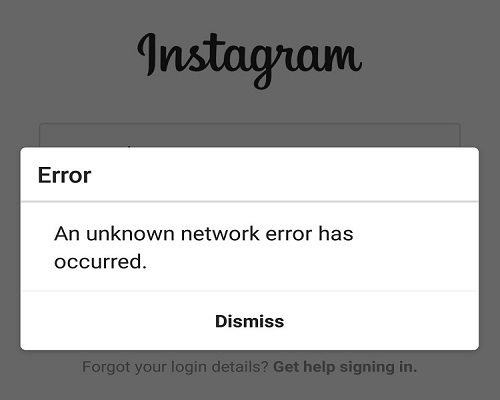The width and height of the screenshot is (500, 400).
Task: Tap the bold signing in link text
Action: coord(378,367)
